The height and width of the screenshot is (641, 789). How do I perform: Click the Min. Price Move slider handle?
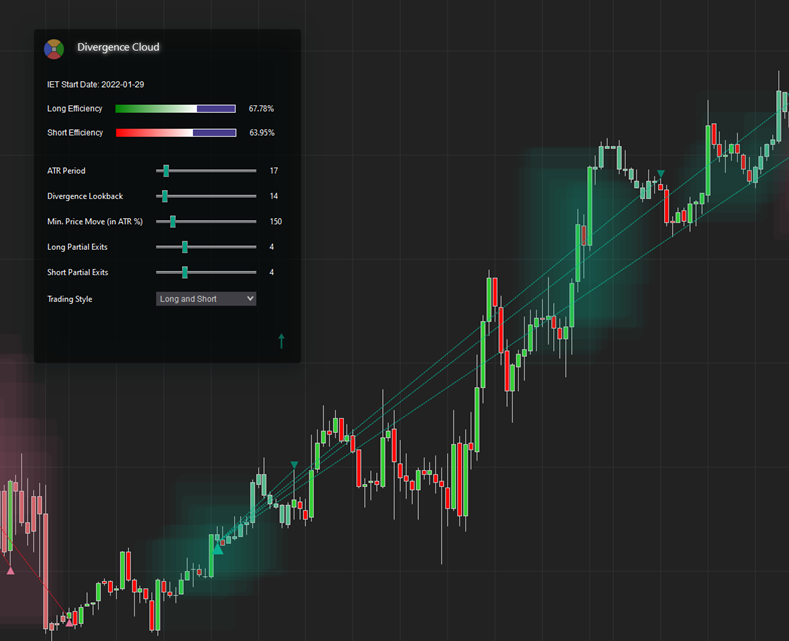coord(173,221)
